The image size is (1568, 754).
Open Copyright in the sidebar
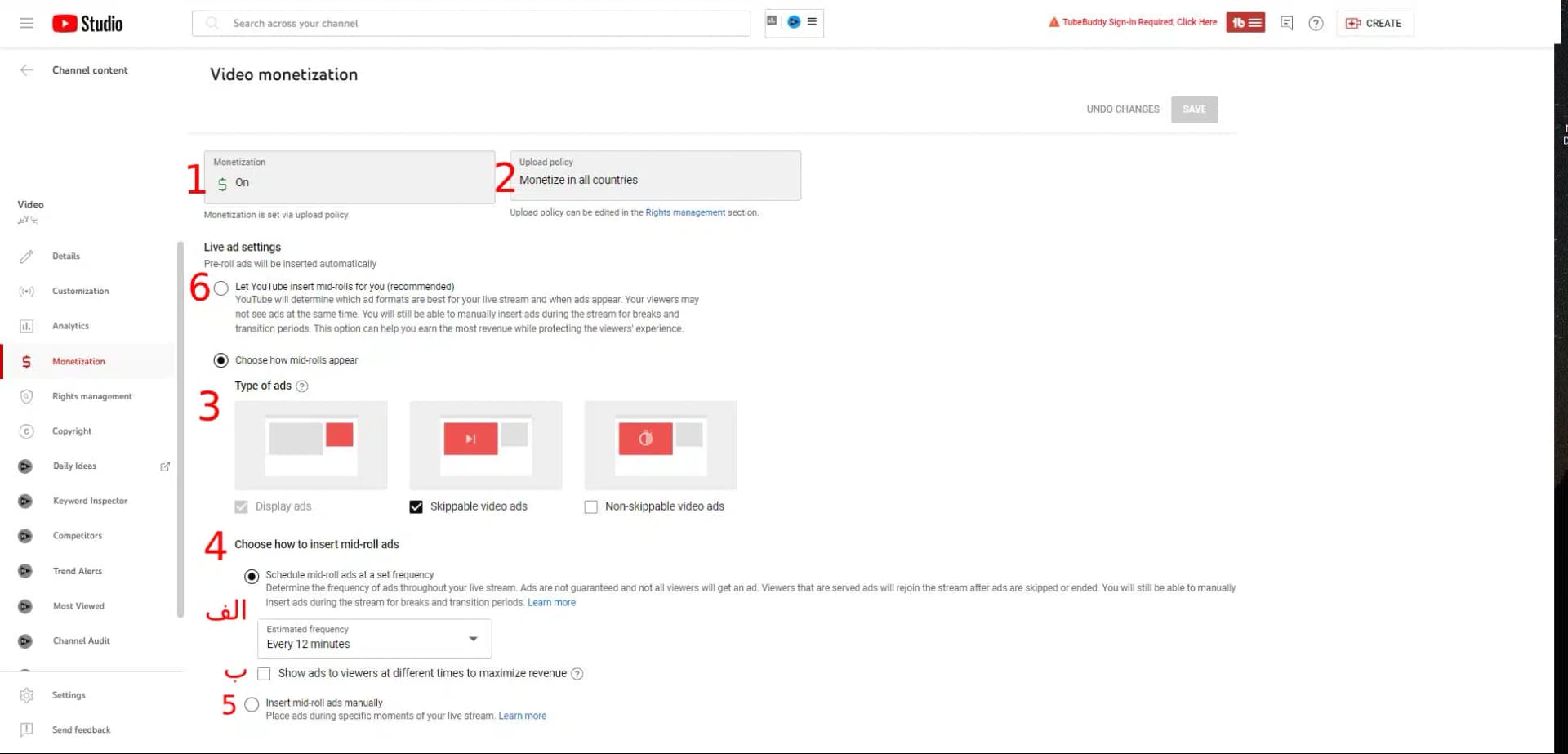point(72,431)
